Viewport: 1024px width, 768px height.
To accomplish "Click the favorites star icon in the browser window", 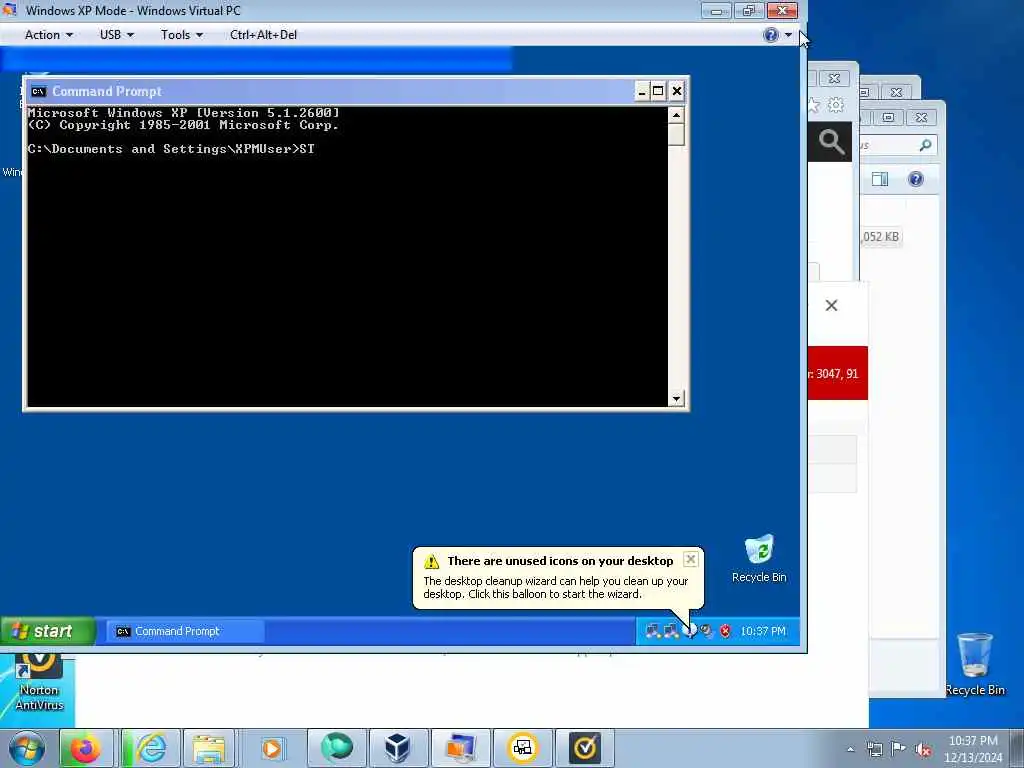I will (x=813, y=104).
